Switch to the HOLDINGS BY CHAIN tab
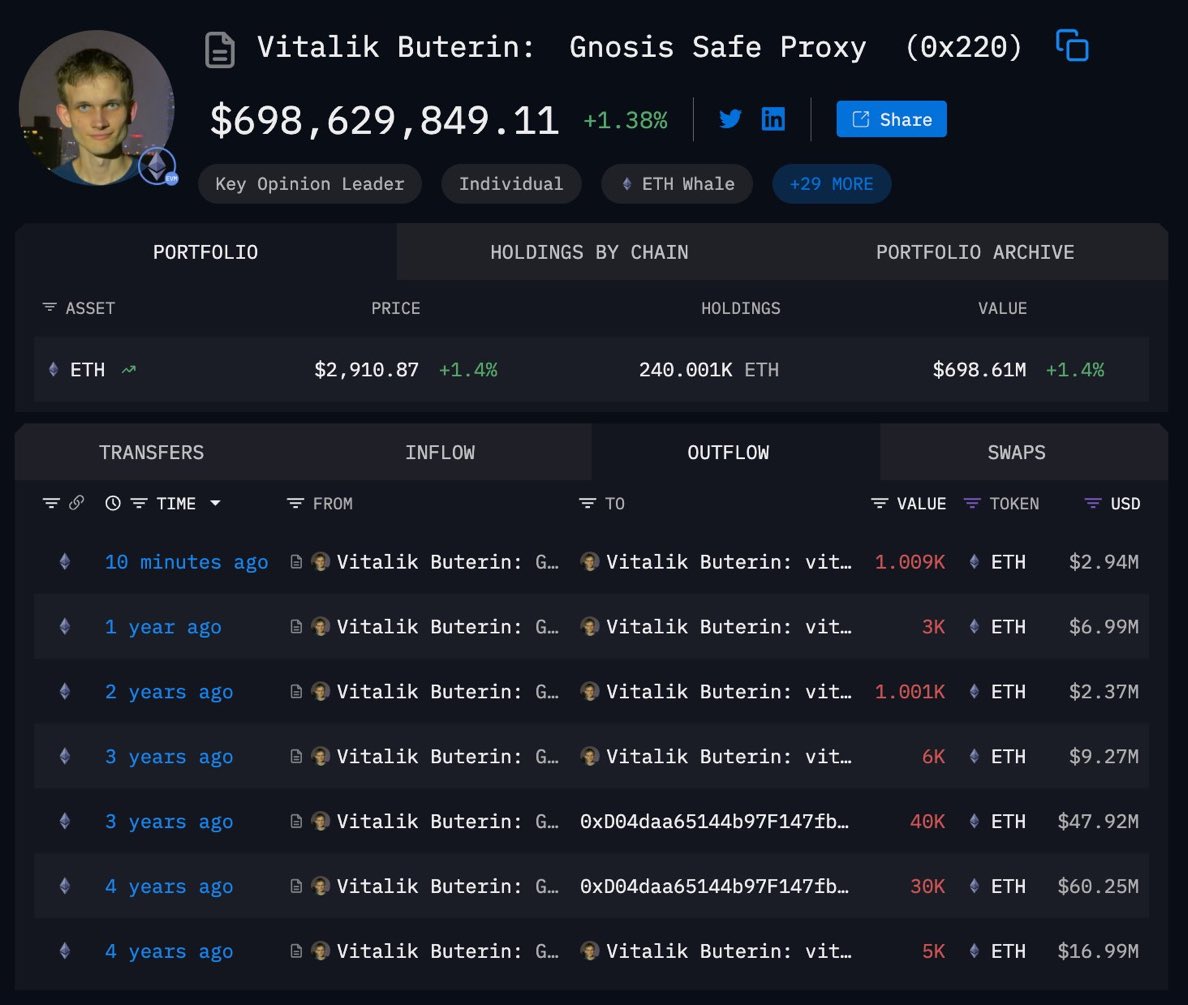Image resolution: width=1188 pixels, height=1005 pixels. (x=589, y=252)
